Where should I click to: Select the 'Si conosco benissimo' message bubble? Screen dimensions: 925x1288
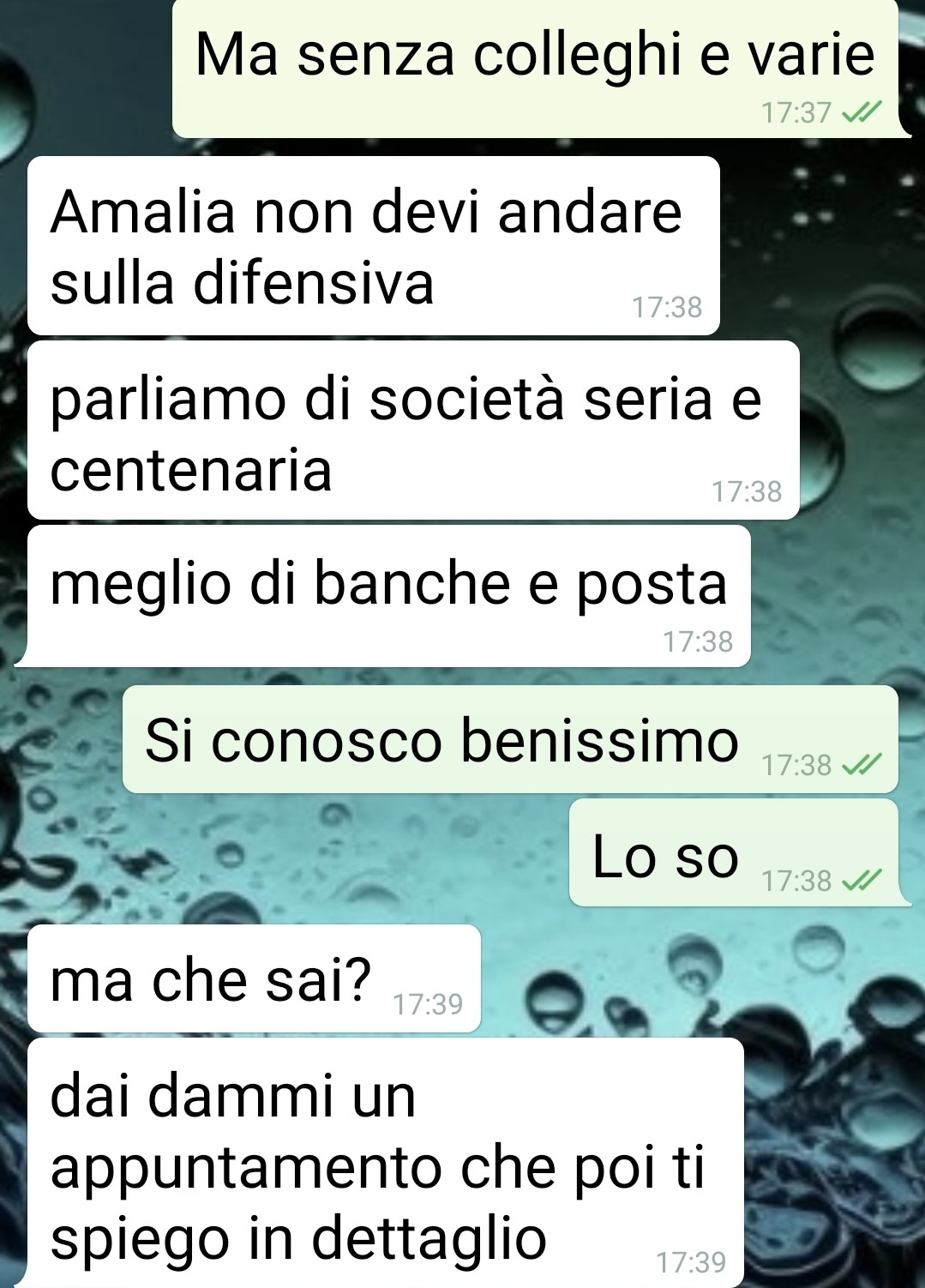tap(510, 739)
